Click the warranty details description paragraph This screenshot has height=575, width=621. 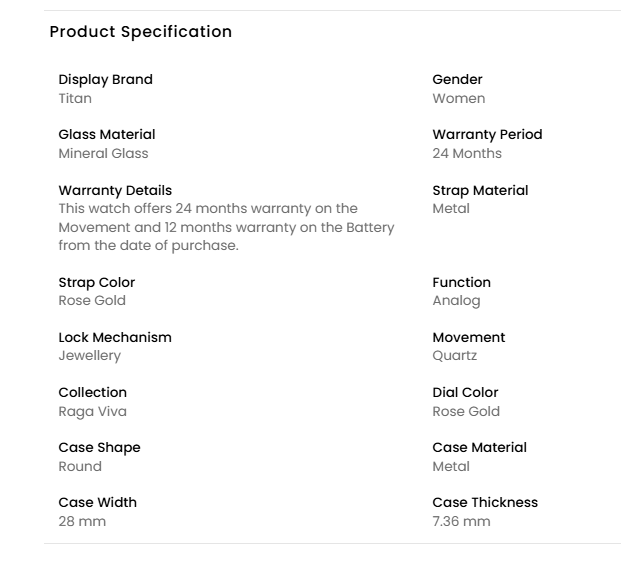click(x=226, y=228)
